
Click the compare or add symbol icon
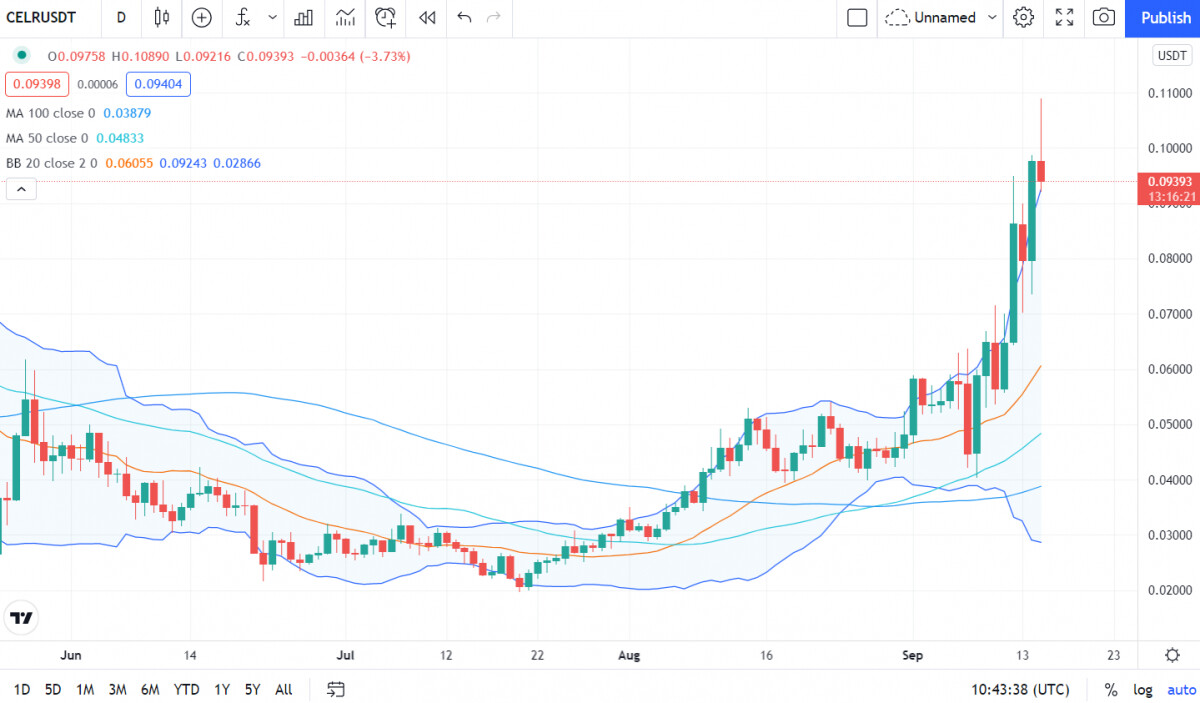(202, 17)
